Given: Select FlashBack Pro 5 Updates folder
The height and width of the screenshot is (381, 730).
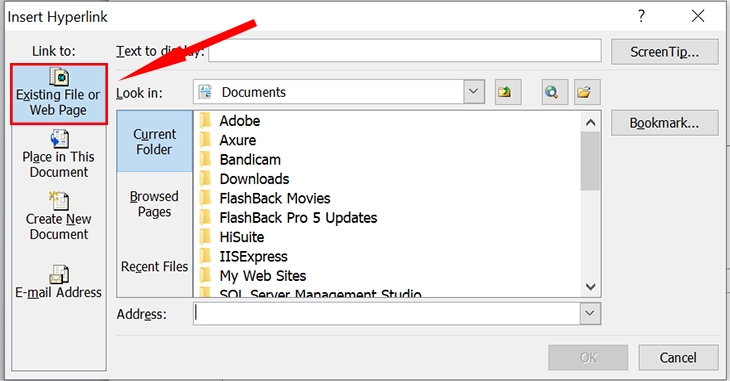Looking at the screenshot, I should [298, 218].
